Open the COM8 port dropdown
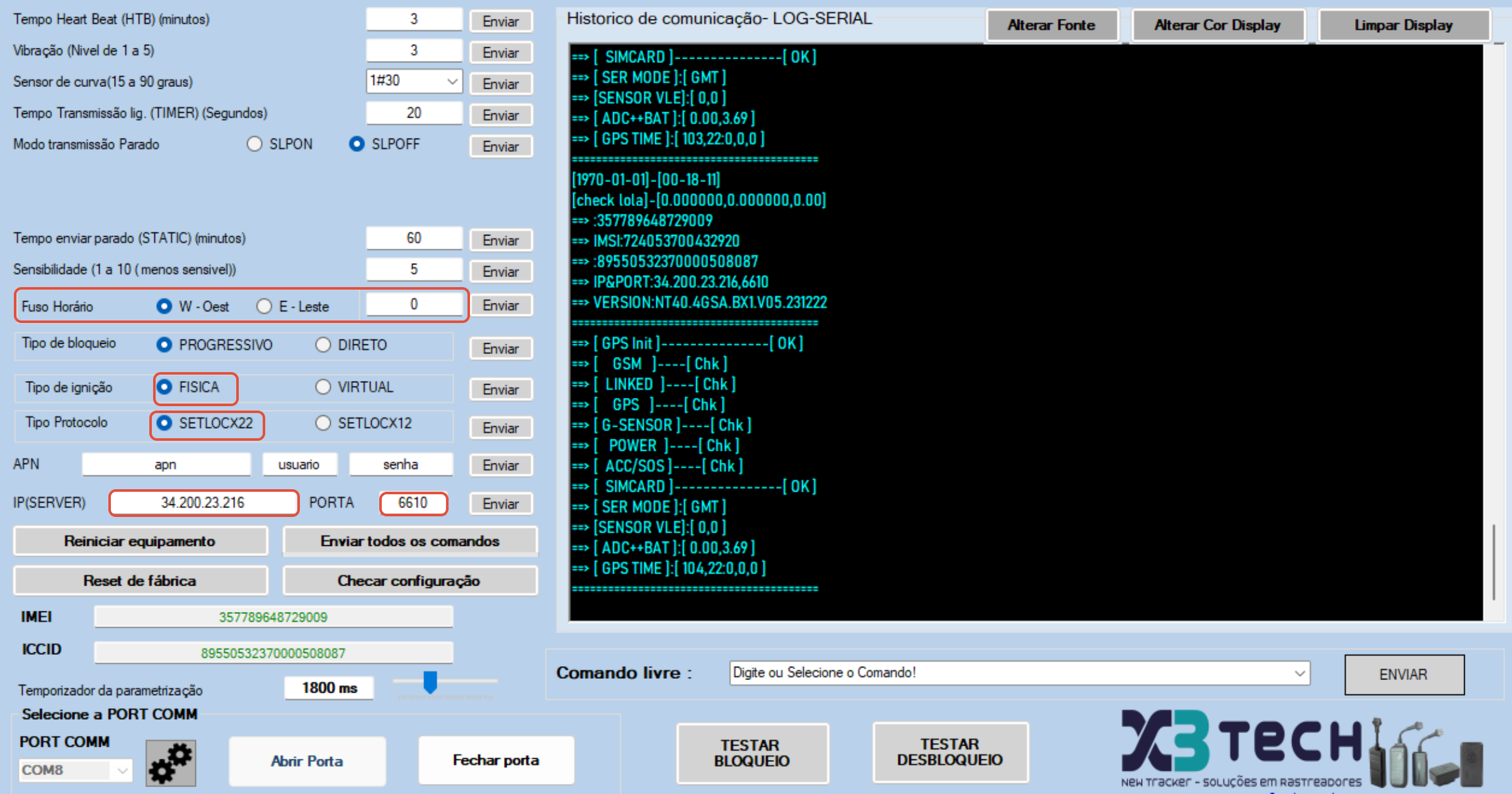The width and height of the screenshot is (1512, 794). 122,770
